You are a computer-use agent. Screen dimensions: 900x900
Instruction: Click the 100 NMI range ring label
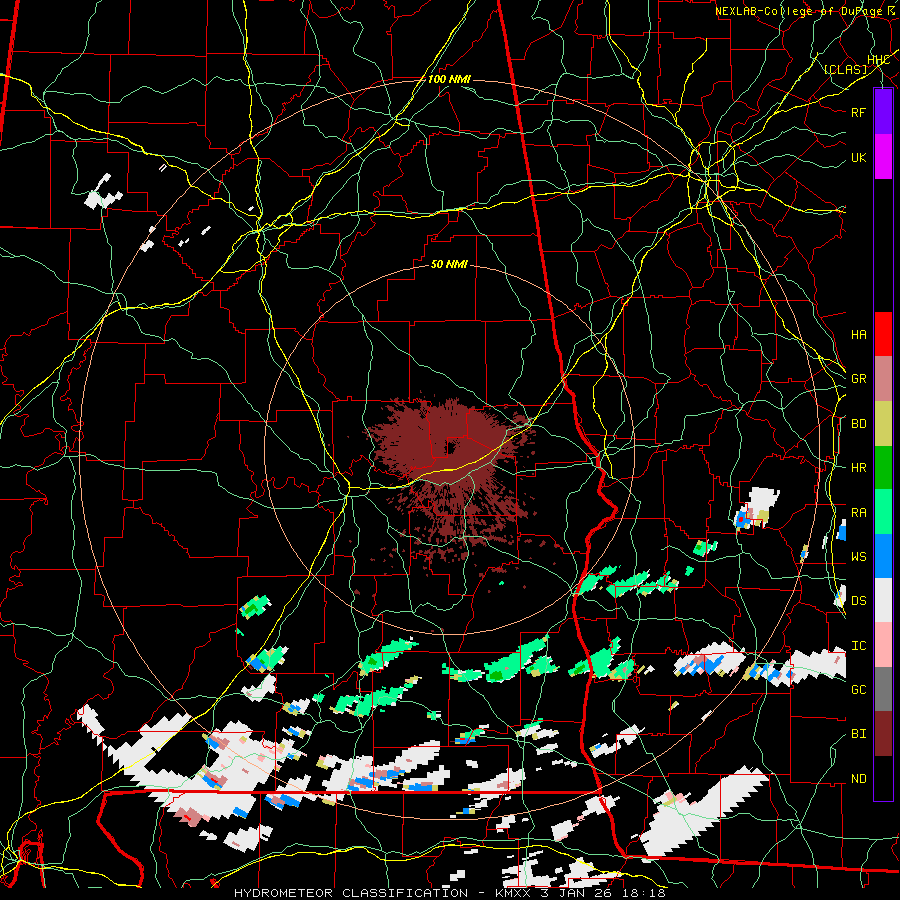pyautogui.click(x=449, y=79)
